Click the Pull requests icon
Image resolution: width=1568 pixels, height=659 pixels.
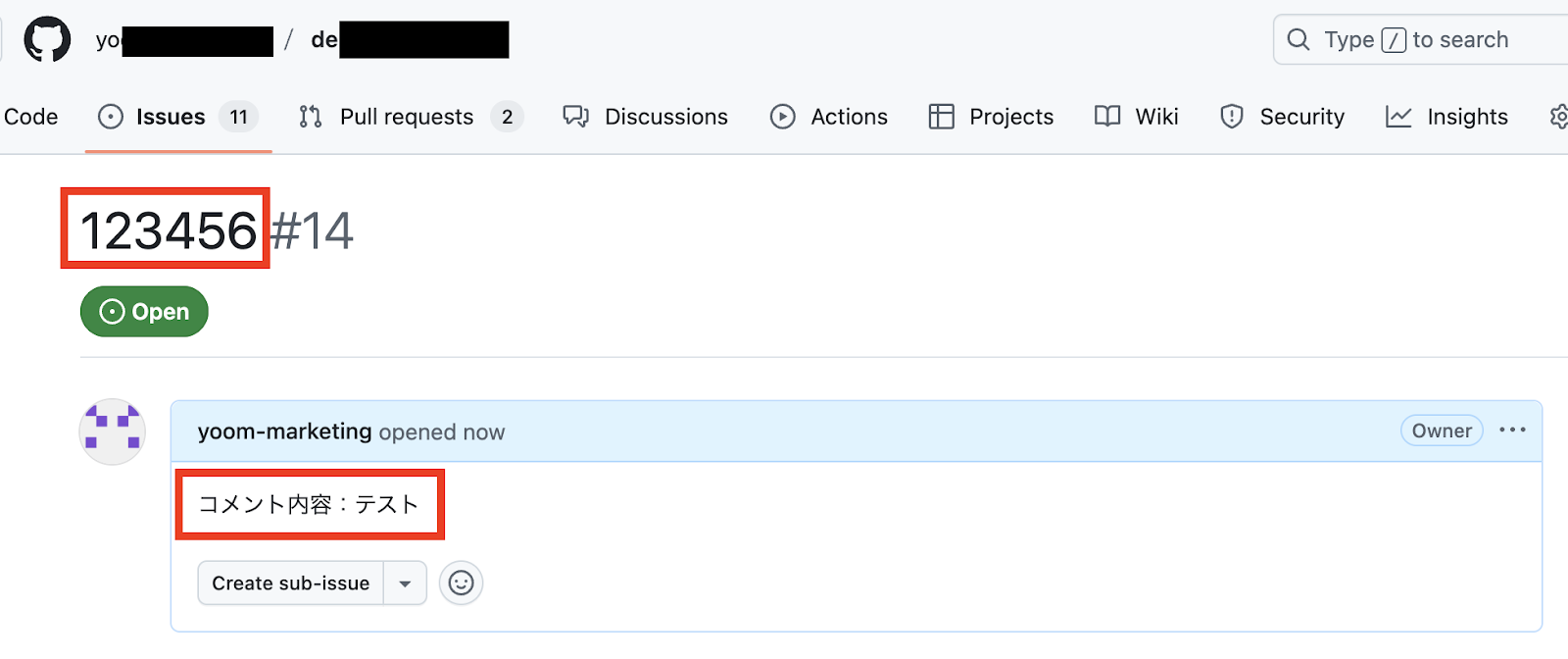311,117
